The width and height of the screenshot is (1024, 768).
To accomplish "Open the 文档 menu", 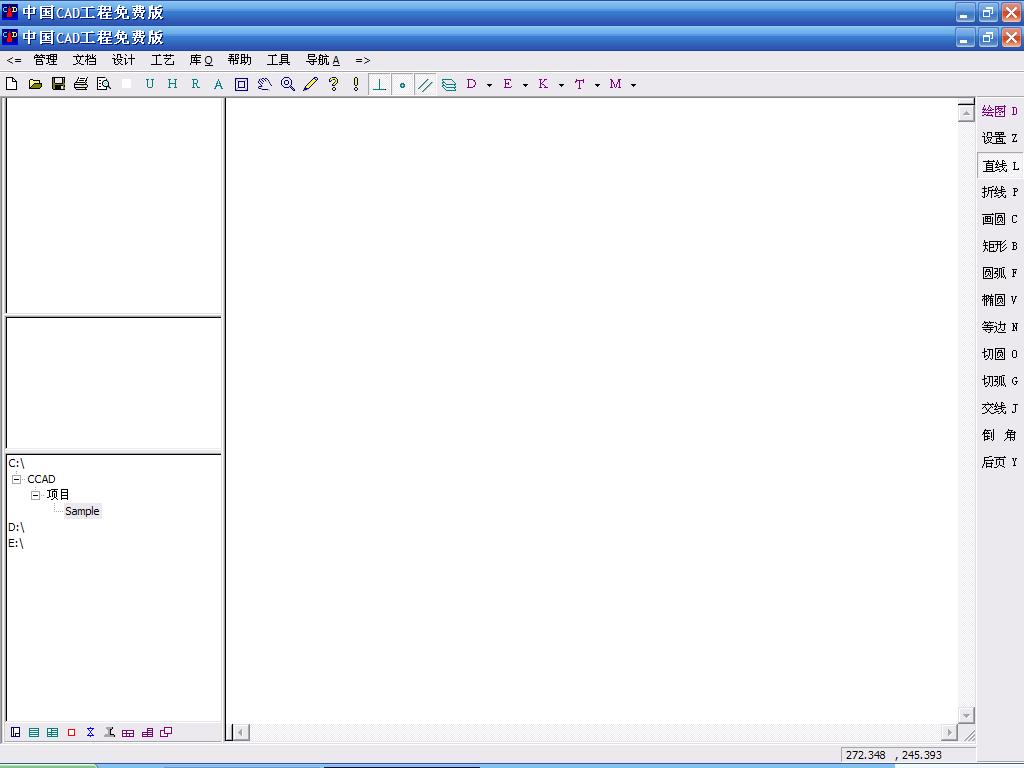I will tap(84, 60).
